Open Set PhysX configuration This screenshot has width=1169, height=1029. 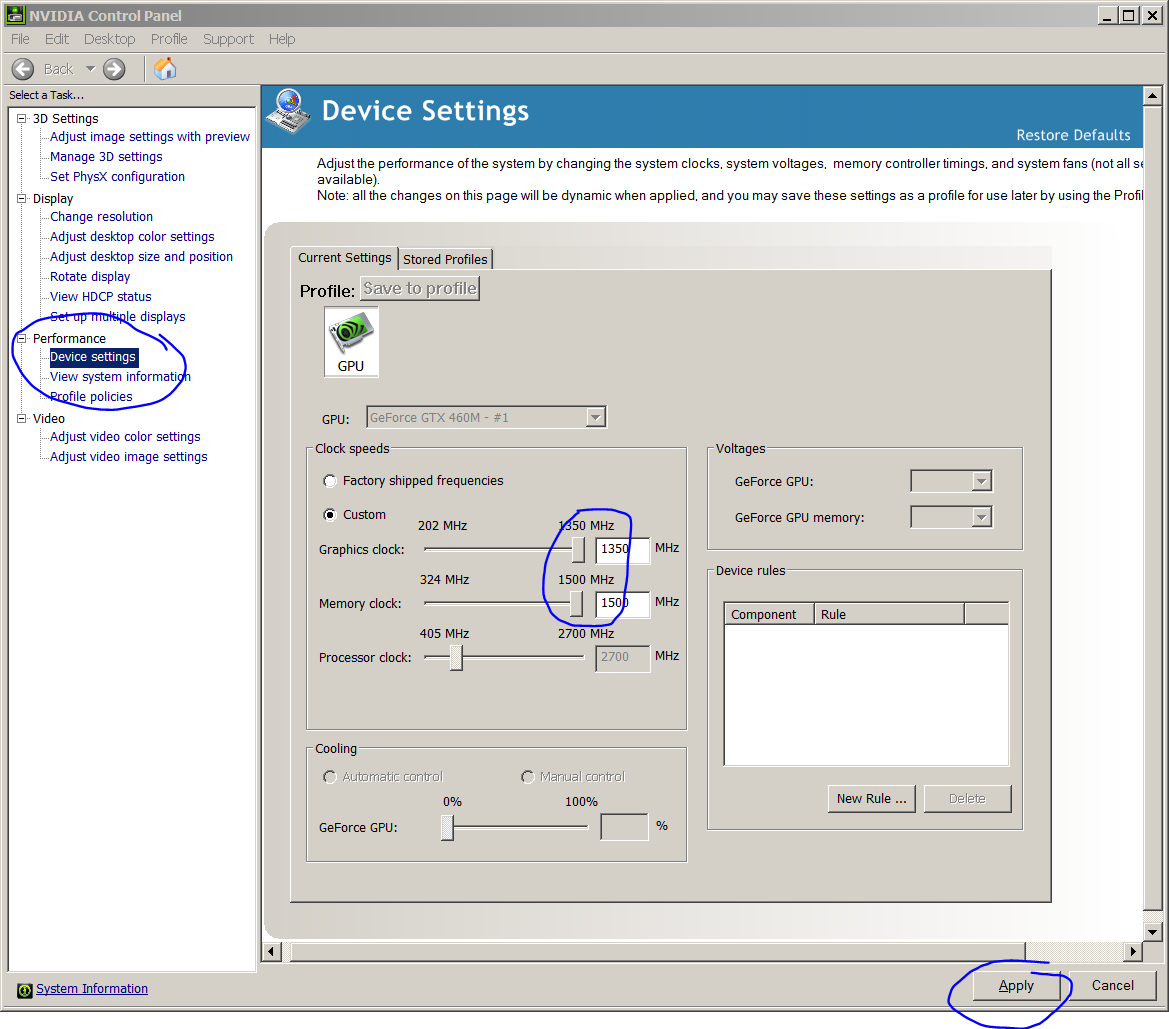coord(117,177)
